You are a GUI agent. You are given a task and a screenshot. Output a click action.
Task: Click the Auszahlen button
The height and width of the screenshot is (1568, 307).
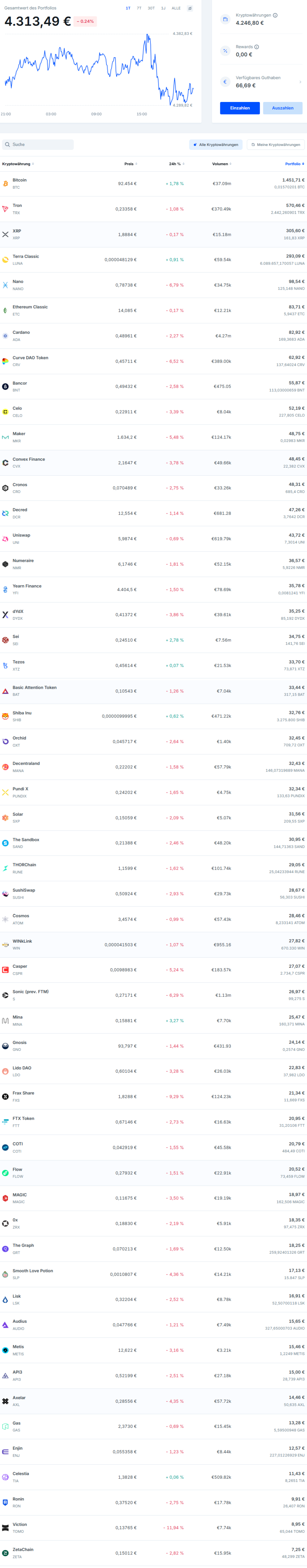pyautogui.click(x=283, y=108)
